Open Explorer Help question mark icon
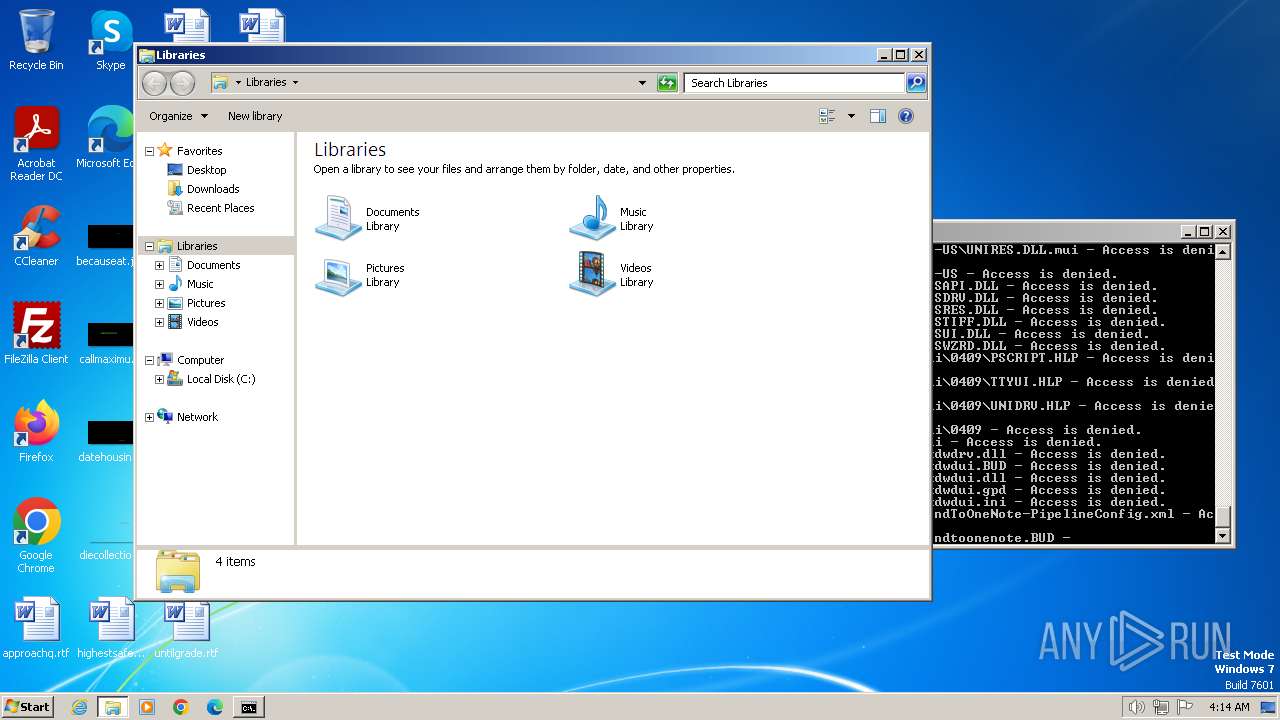The image size is (1280, 720). [906, 116]
